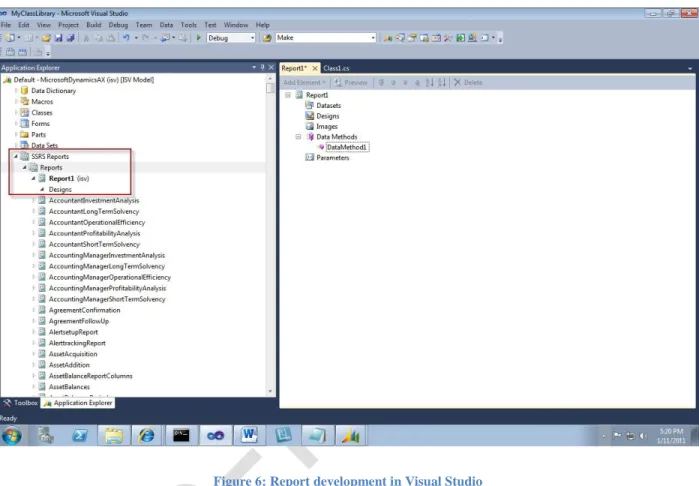Click the Cut scissors icon
The height and width of the screenshot is (486, 699).
pos(86,38)
